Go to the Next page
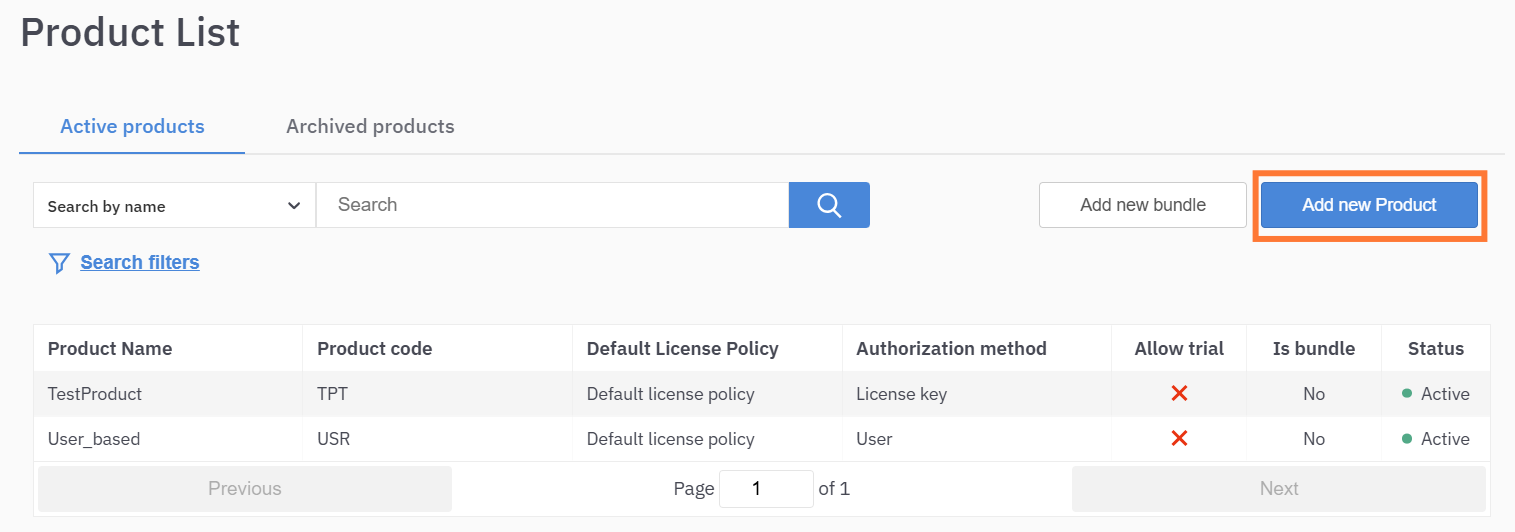 pyautogui.click(x=1278, y=489)
